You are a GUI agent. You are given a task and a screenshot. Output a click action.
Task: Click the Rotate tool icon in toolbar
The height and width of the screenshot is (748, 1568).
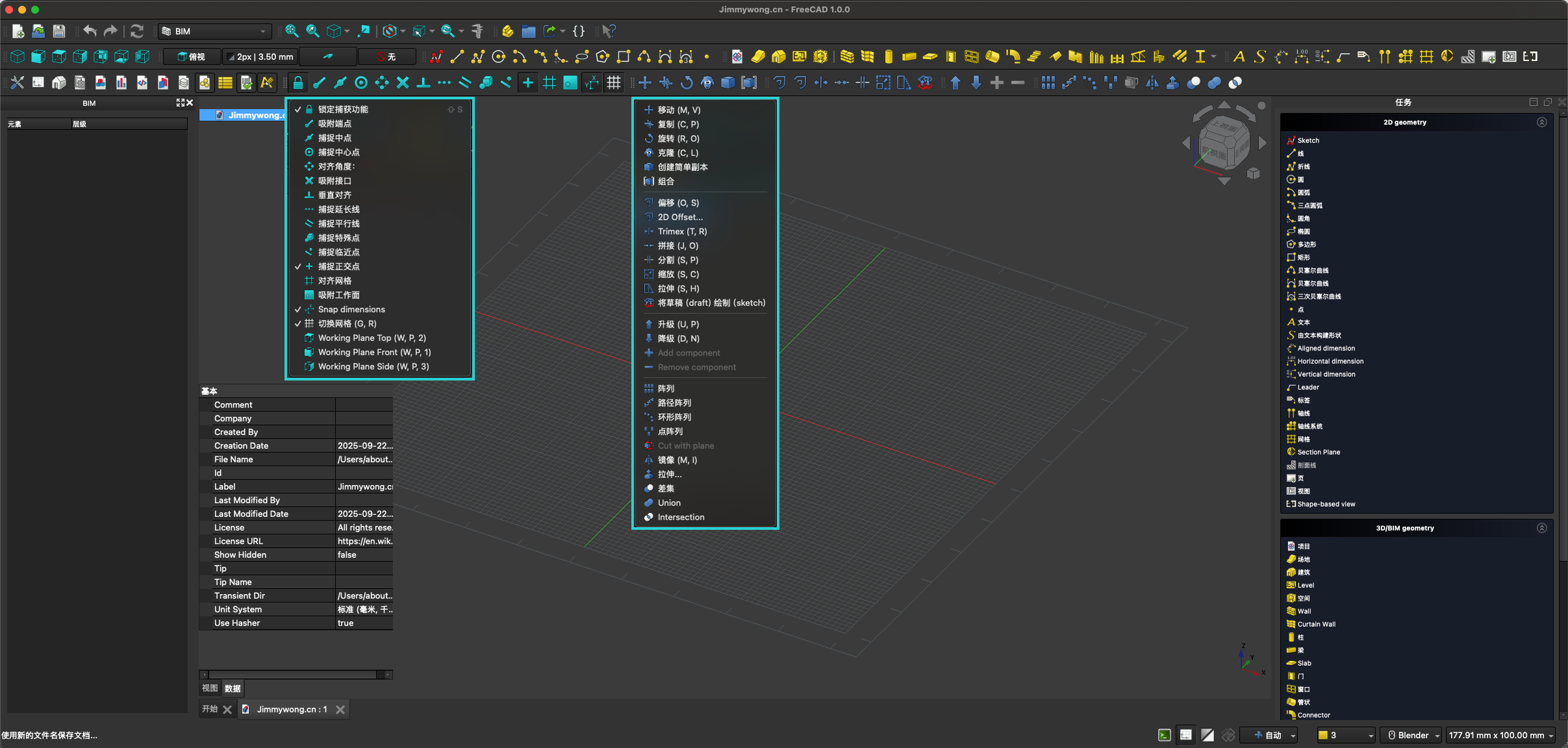(687, 82)
